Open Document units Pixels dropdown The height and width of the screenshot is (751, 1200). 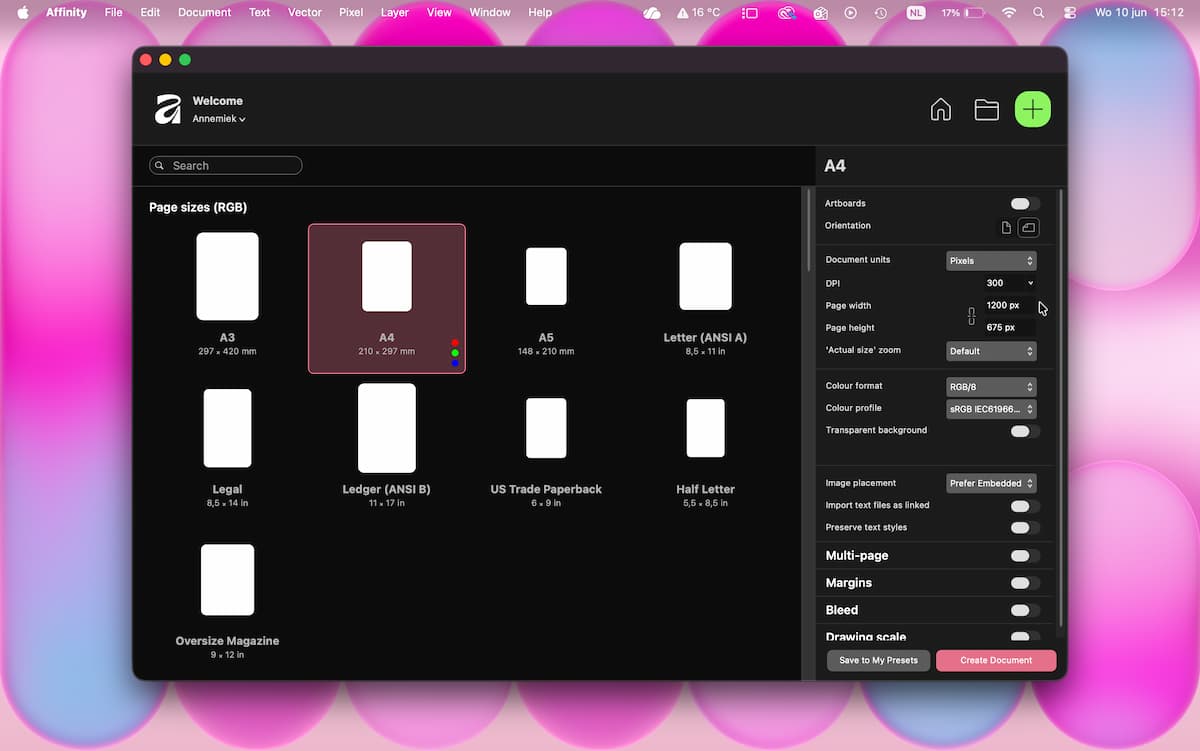[991, 261]
